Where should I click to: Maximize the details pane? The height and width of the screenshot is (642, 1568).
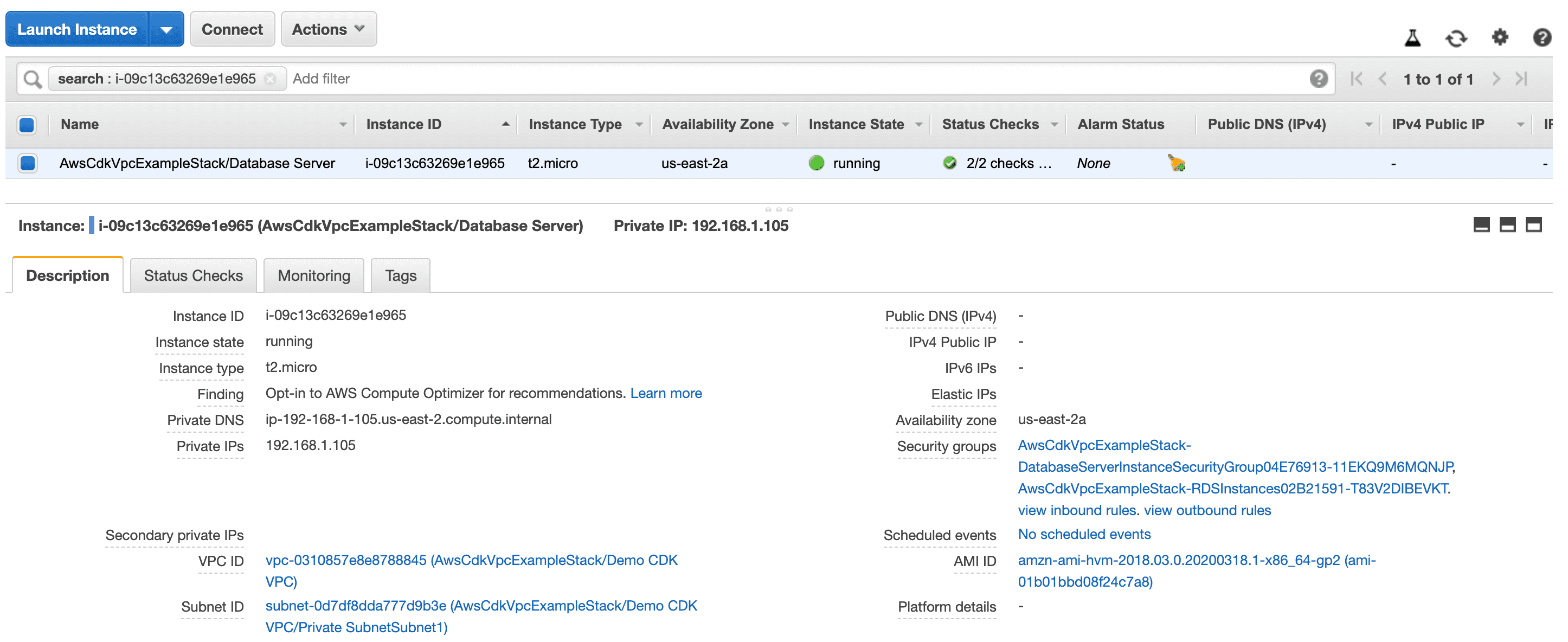[1533, 224]
